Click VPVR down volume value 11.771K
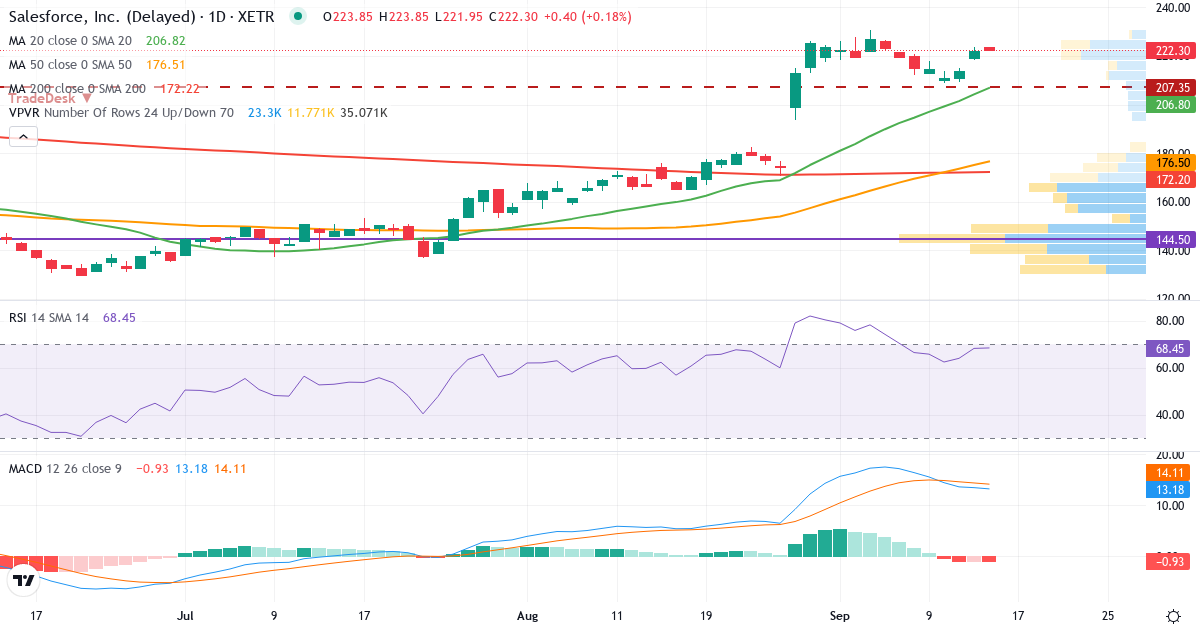1200x630 pixels. click(310, 113)
